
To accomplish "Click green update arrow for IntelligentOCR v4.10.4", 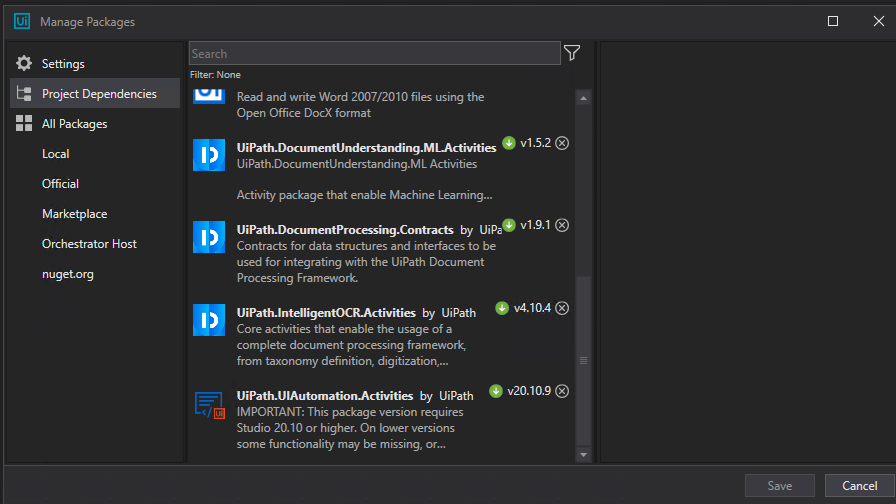I will click(502, 308).
